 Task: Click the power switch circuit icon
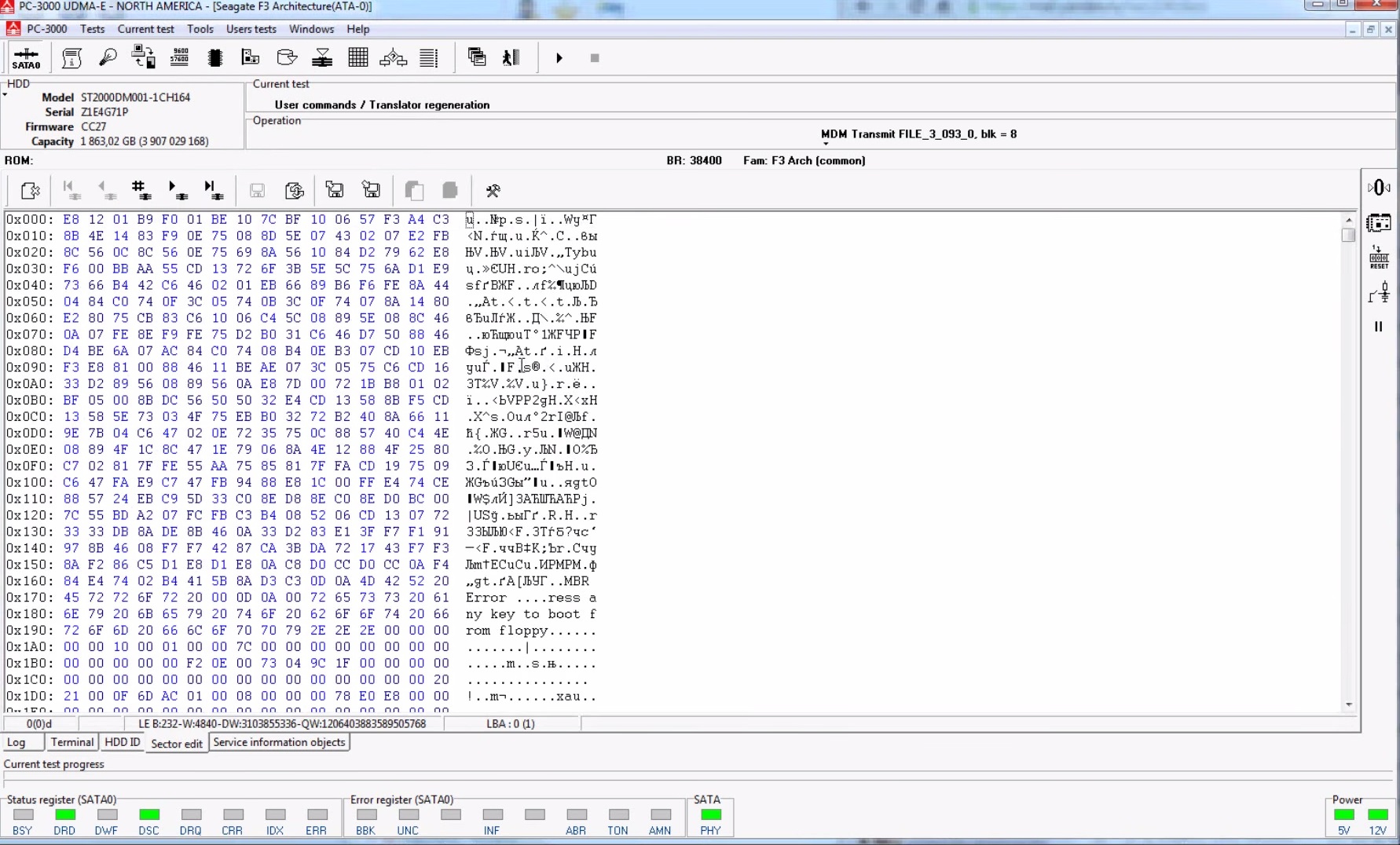(x=1379, y=293)
